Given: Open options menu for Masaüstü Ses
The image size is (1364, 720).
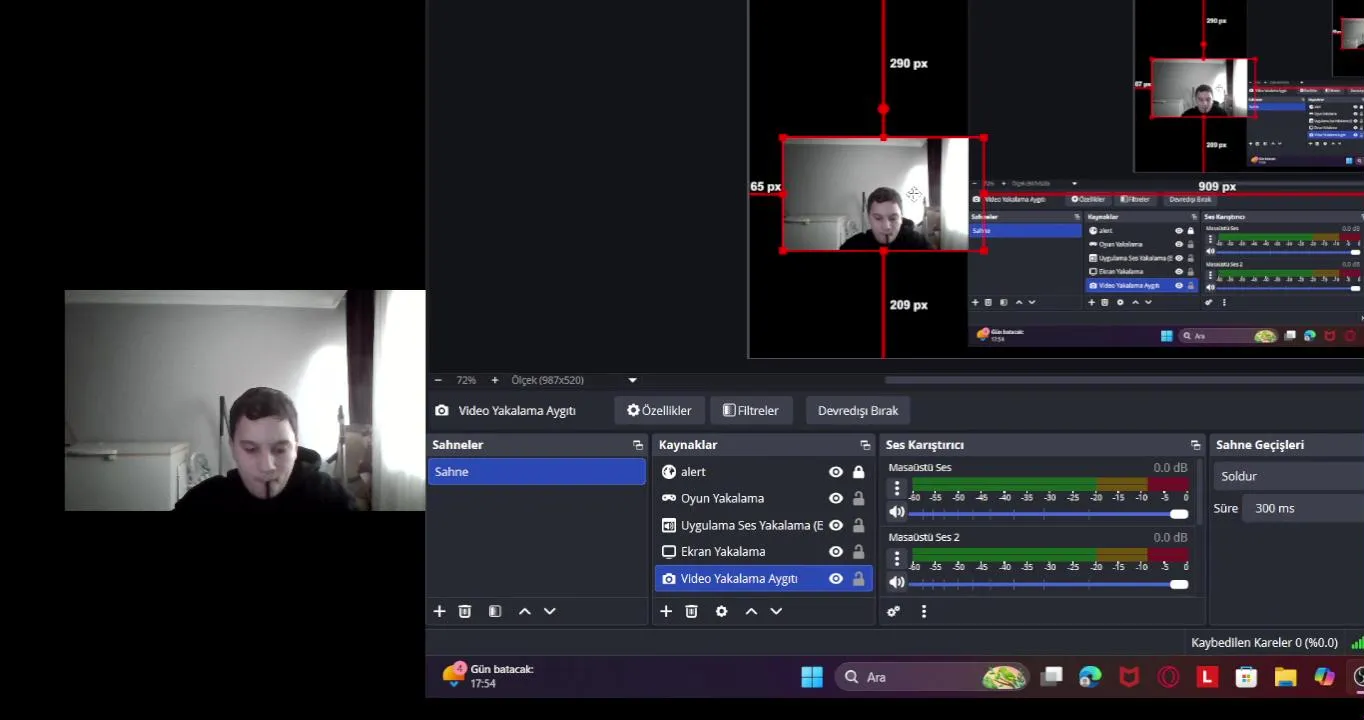Looking at the screenshot, I should pyautogui.click(x=897, y=488).
